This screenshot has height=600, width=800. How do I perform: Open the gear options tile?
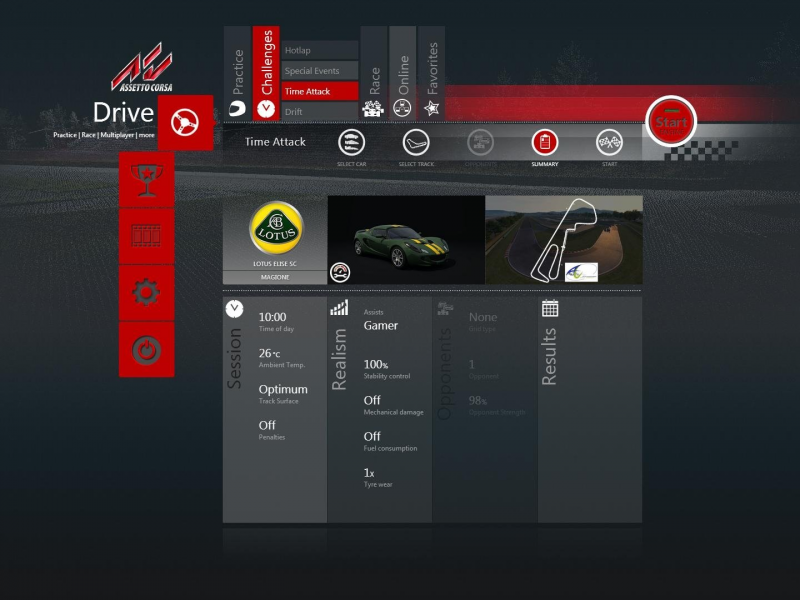coord(146,293)
